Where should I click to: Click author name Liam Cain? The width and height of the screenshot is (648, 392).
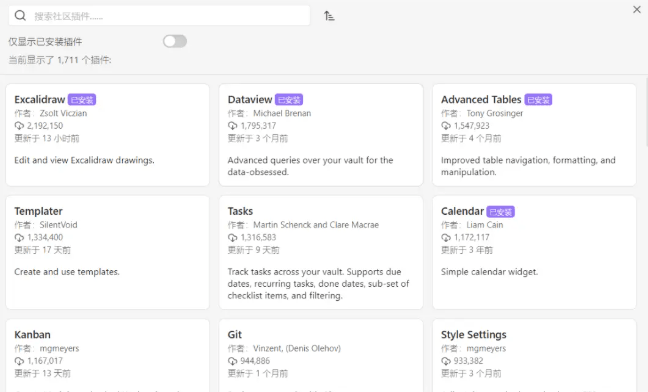[x=485, y=225]
